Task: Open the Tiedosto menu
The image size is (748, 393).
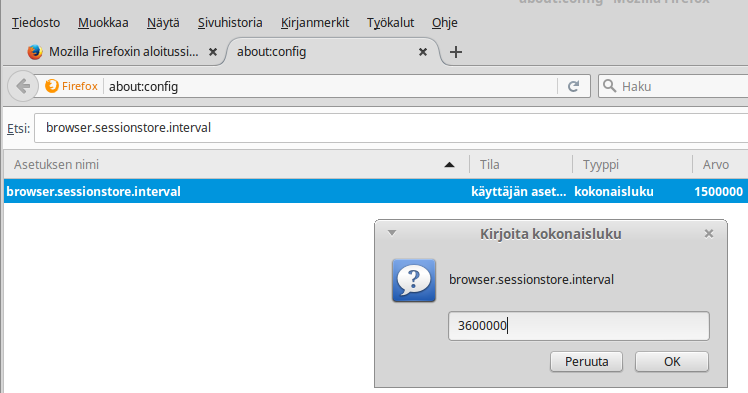Action: click(x=36, y=22)
